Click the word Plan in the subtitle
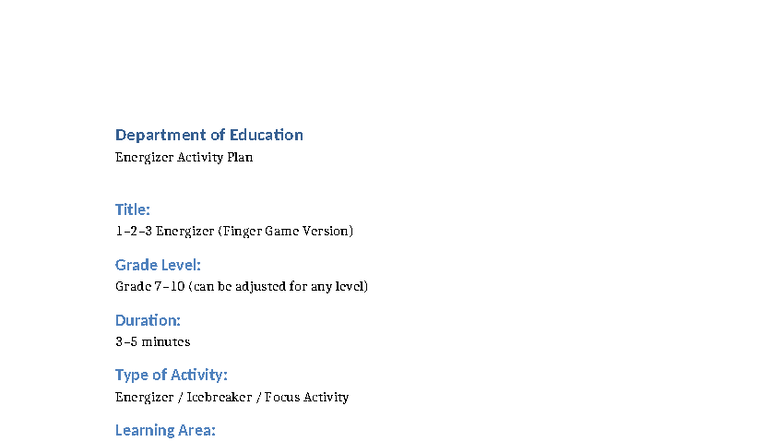The height and width of the screenshot is (441, 784). pos(240,157)
